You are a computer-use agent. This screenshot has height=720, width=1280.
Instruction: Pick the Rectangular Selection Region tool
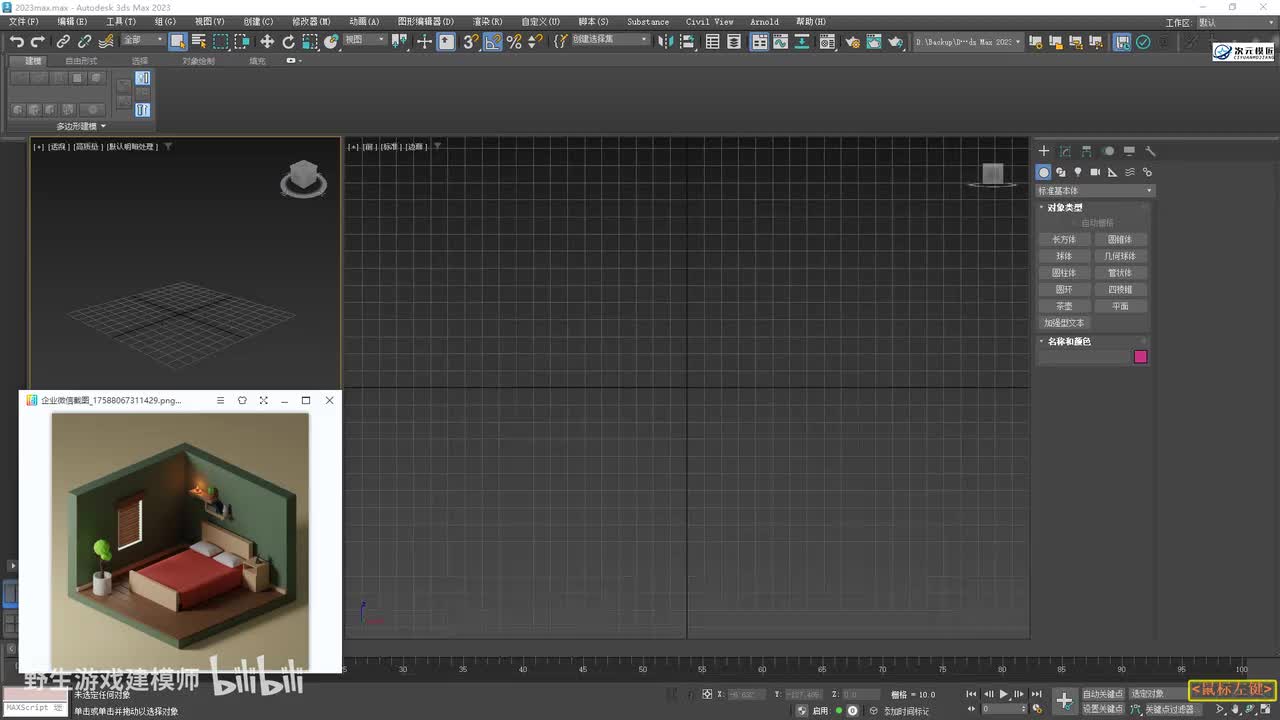[220, 41]
